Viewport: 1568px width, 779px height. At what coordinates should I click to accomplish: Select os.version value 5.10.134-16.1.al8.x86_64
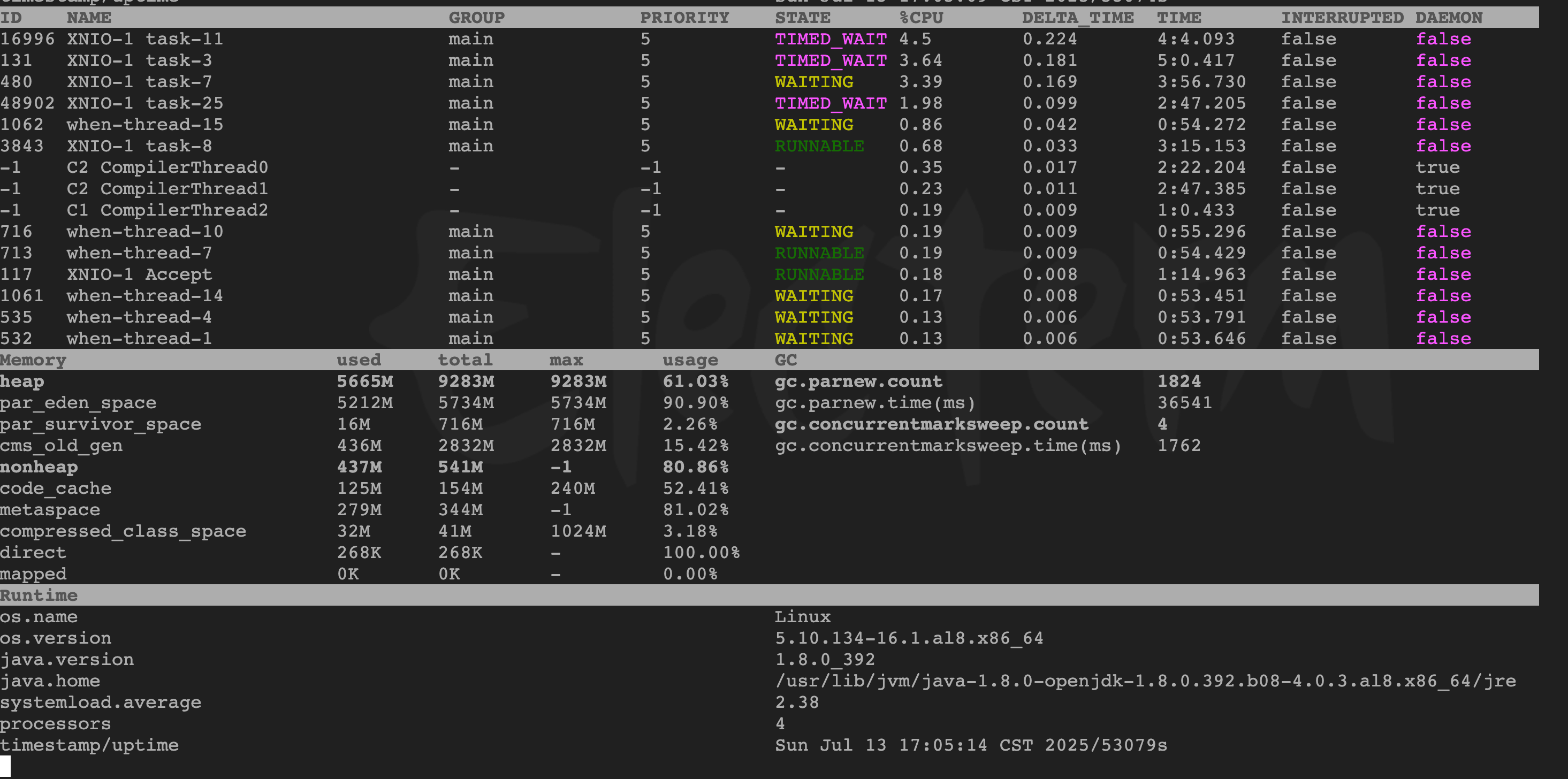(x=909, y=638)
